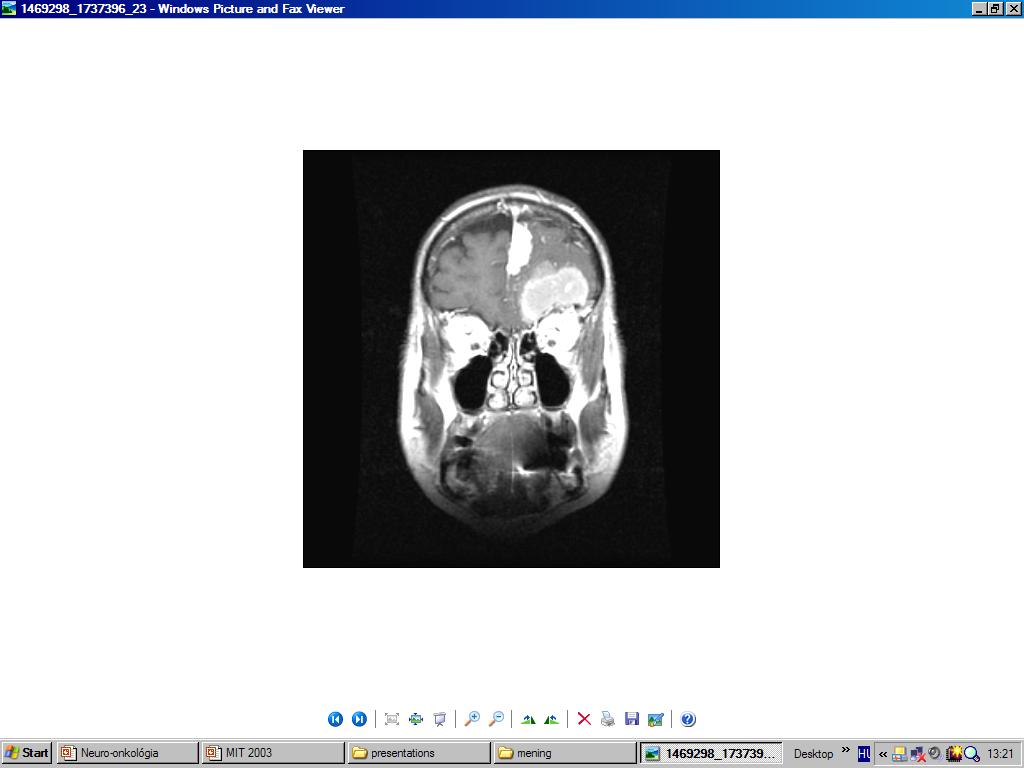Switch to Neuro-onkológia presentation in taskbar
This screenshot has width=1024, height=768.
[x=127, y=753]
